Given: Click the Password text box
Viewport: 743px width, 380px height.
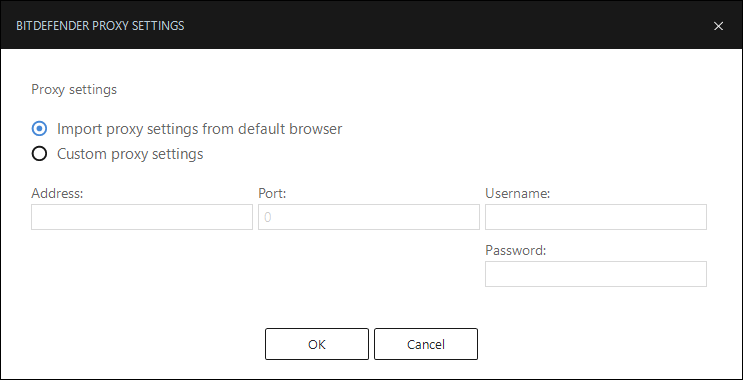Looking at the screenshot, I should (x=596, y=274).
